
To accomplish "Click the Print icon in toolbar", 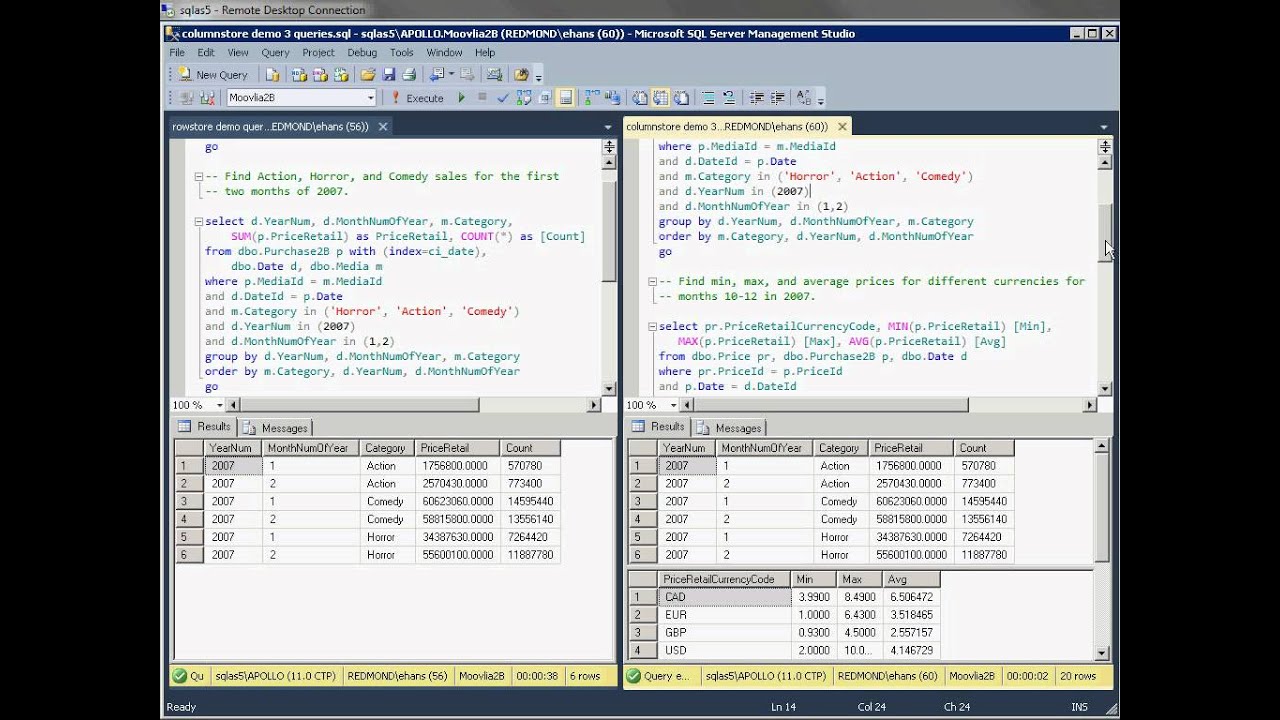I will coord(409,75).
